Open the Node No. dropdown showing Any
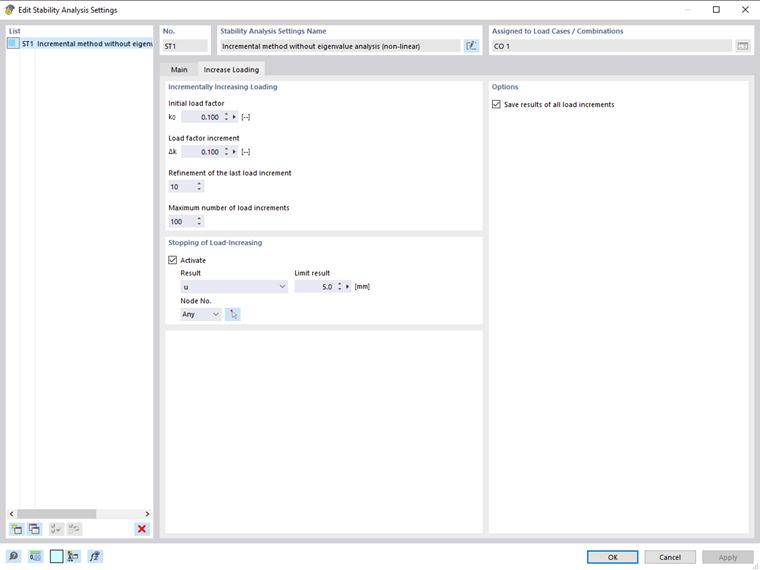Viewport: 760px width, 570px height. click(x=201, y=315)
